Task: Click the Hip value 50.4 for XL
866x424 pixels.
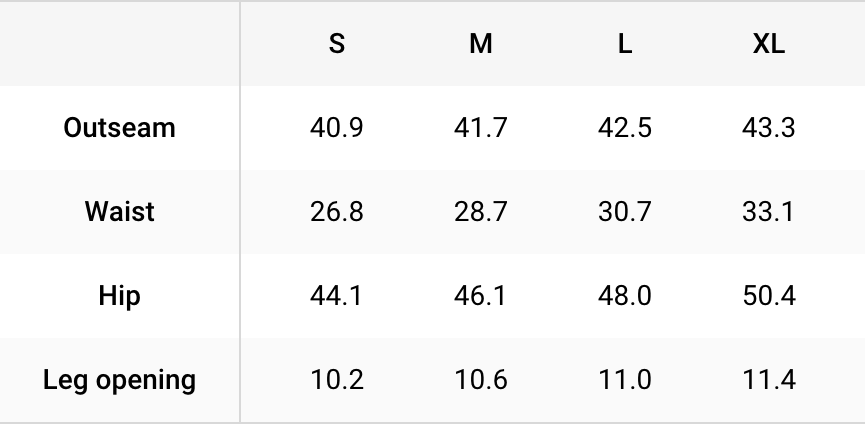Action: tap(769, 296)
